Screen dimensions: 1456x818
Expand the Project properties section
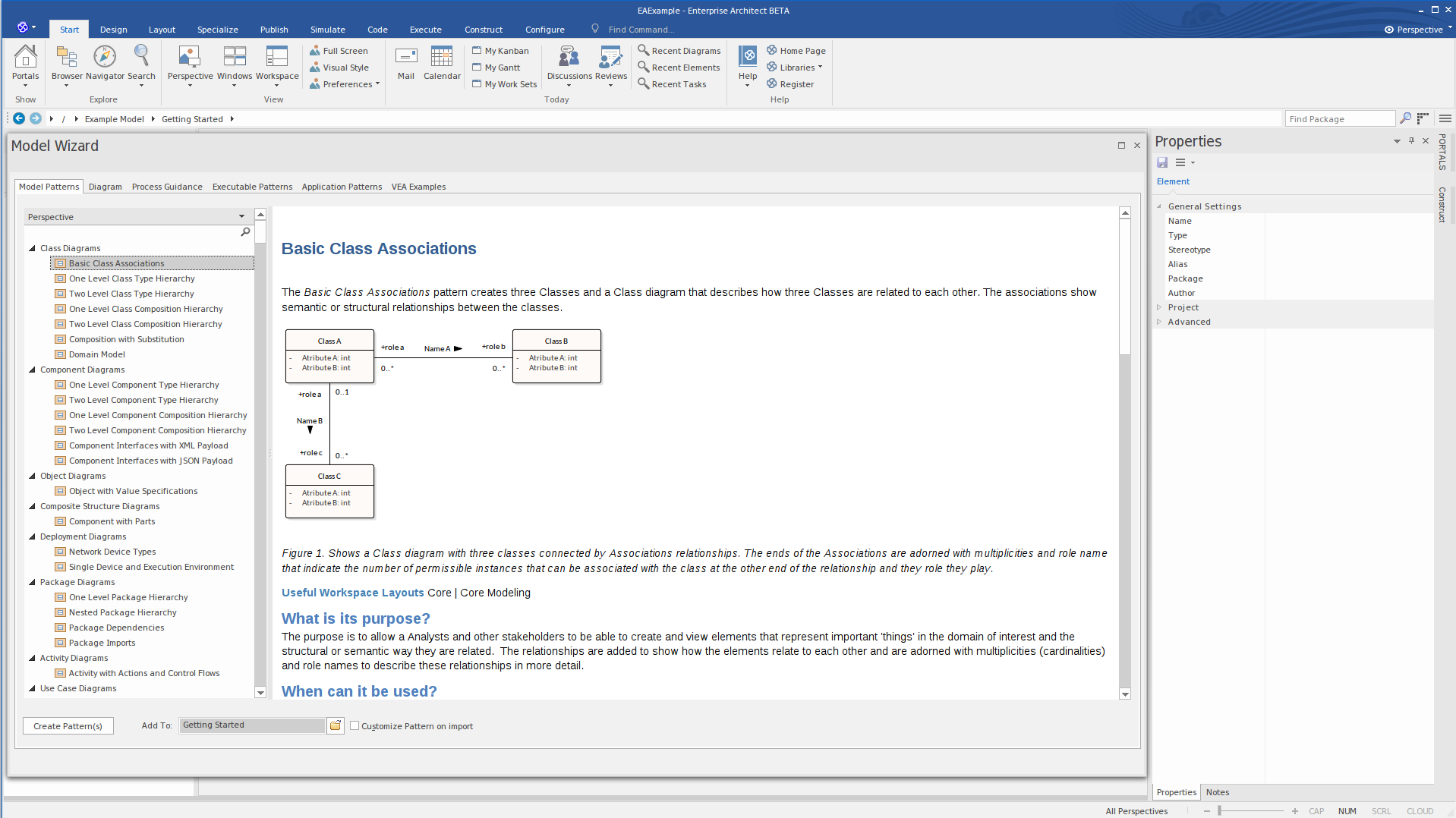(x=1159, y=307)
